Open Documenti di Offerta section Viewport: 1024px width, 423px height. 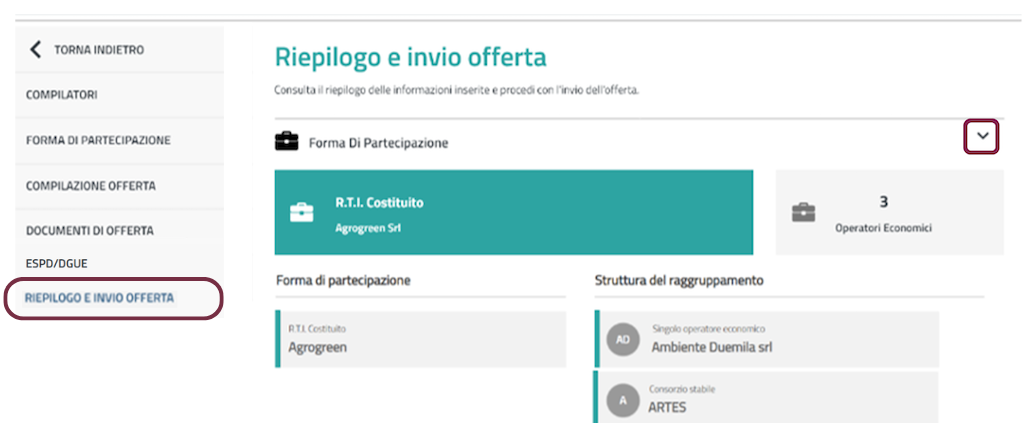coord(90,231)
